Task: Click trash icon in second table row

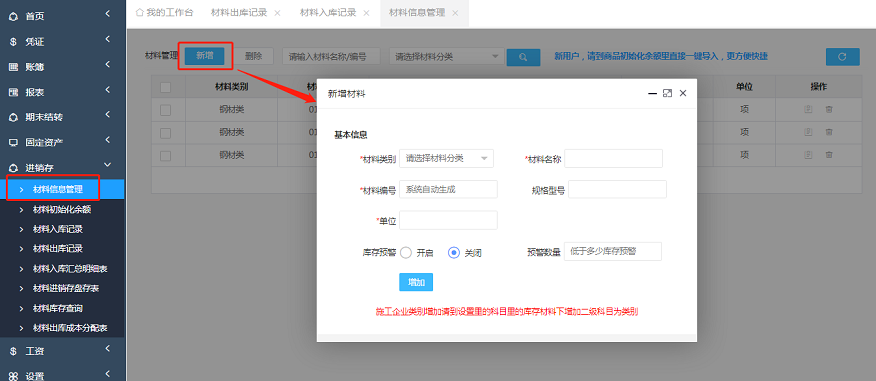Action: coord(829,132)
